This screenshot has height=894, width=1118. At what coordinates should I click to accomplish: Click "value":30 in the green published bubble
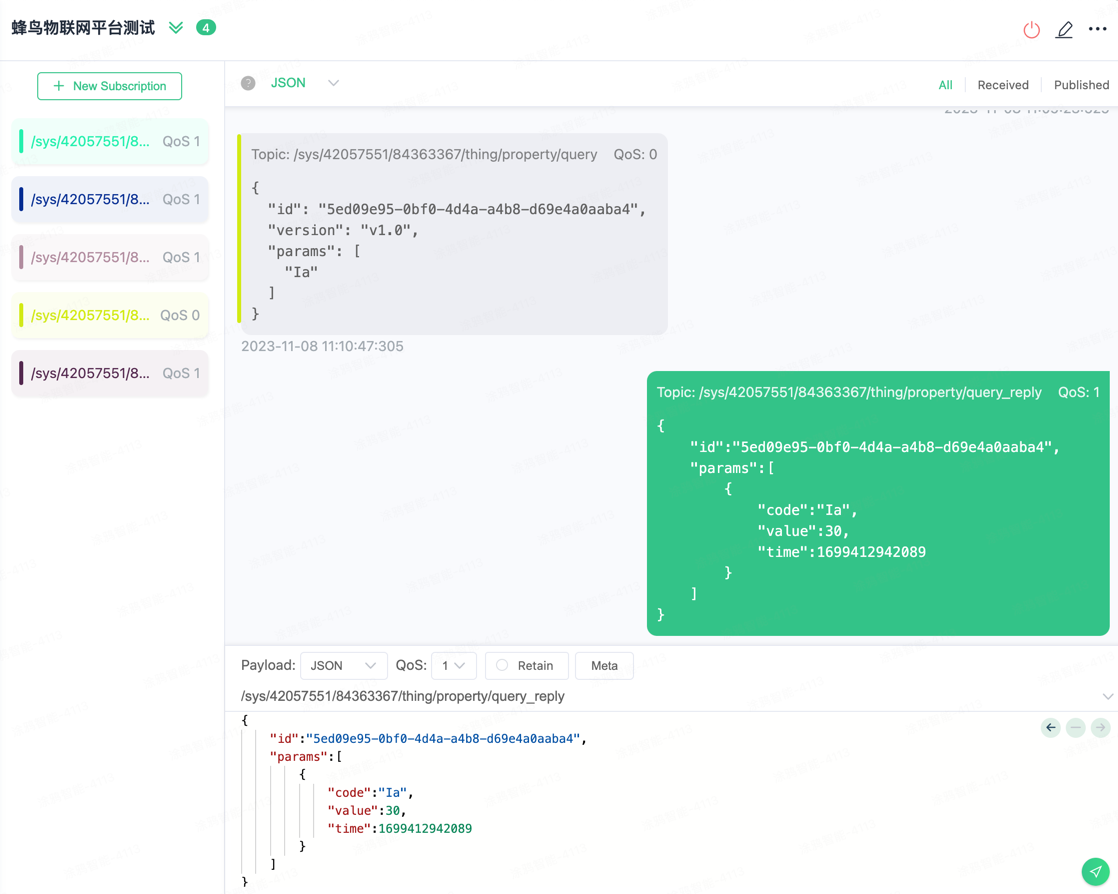pos(803,531)
